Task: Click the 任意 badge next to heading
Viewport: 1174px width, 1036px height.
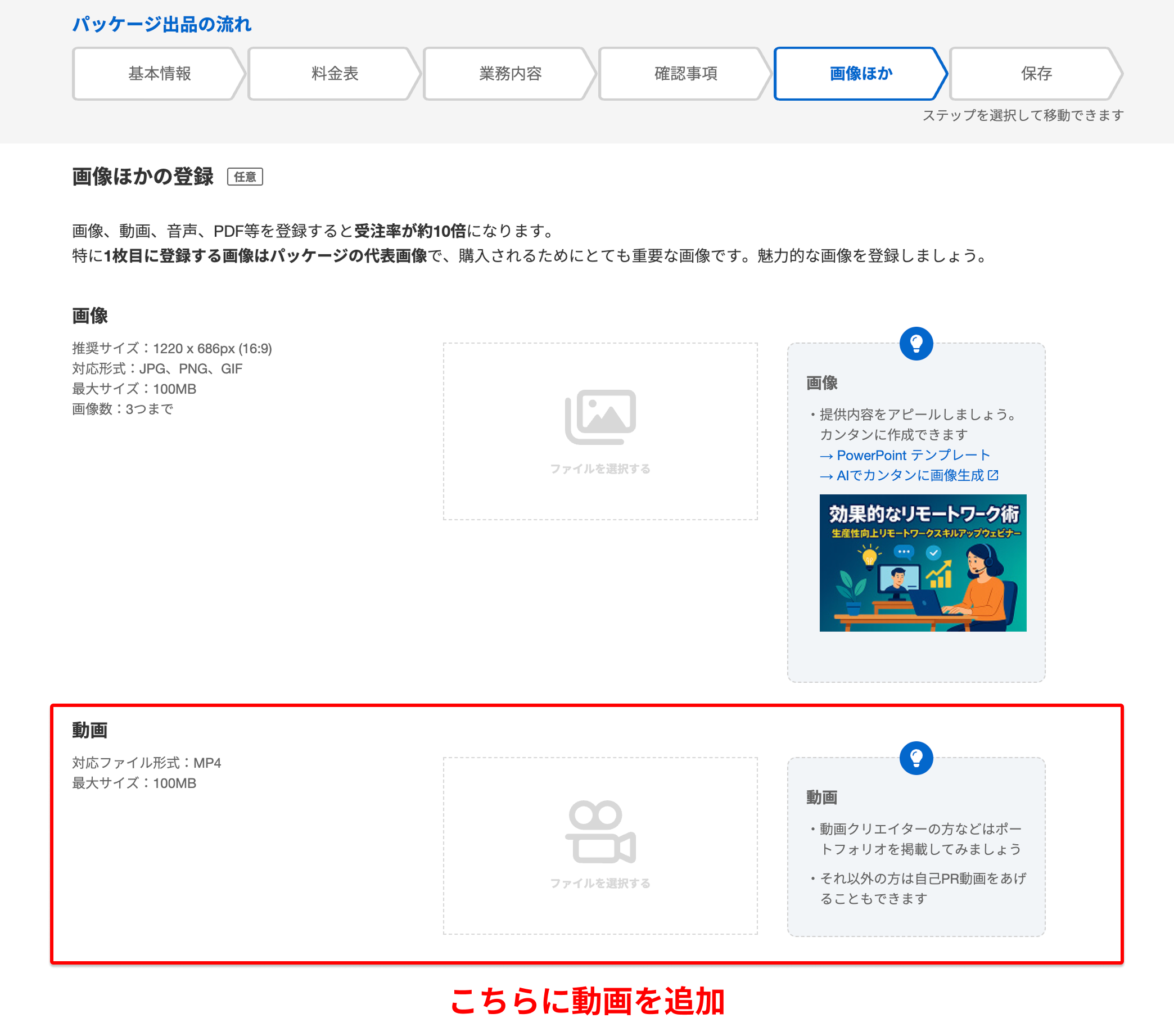Action: tap(245, 177)
